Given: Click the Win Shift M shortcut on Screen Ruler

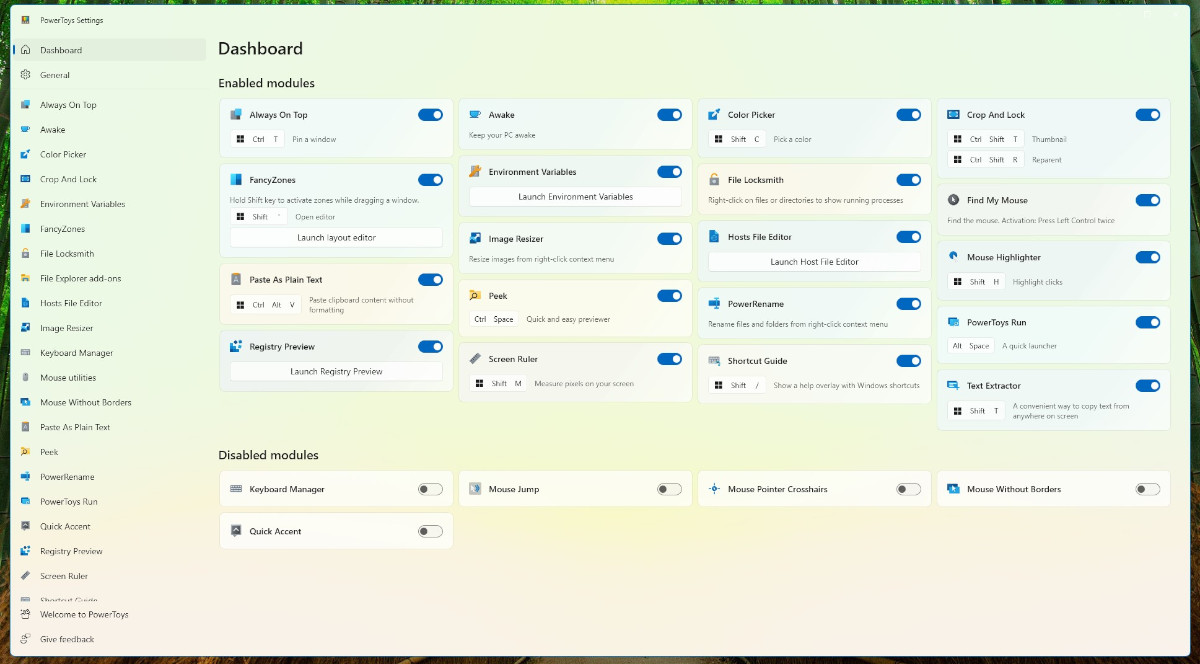Looking at the screenshot, I should [499, 384].
